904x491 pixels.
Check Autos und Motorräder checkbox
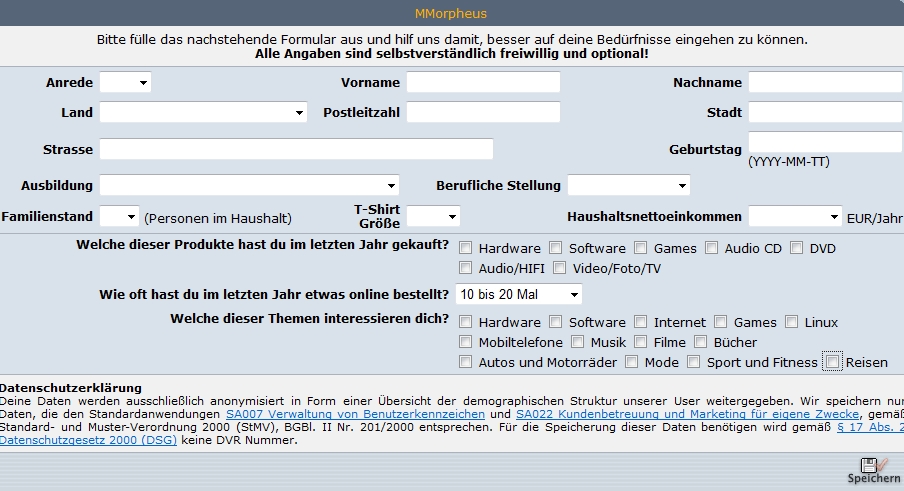(x=465, y=362)
